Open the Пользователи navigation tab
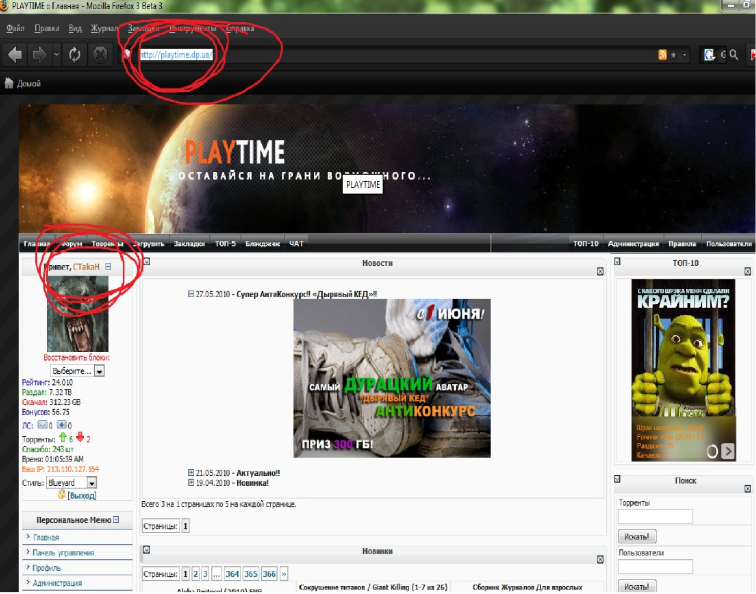Image resolution: width=756 pixels, height=594 pixels. coord(729,244)
